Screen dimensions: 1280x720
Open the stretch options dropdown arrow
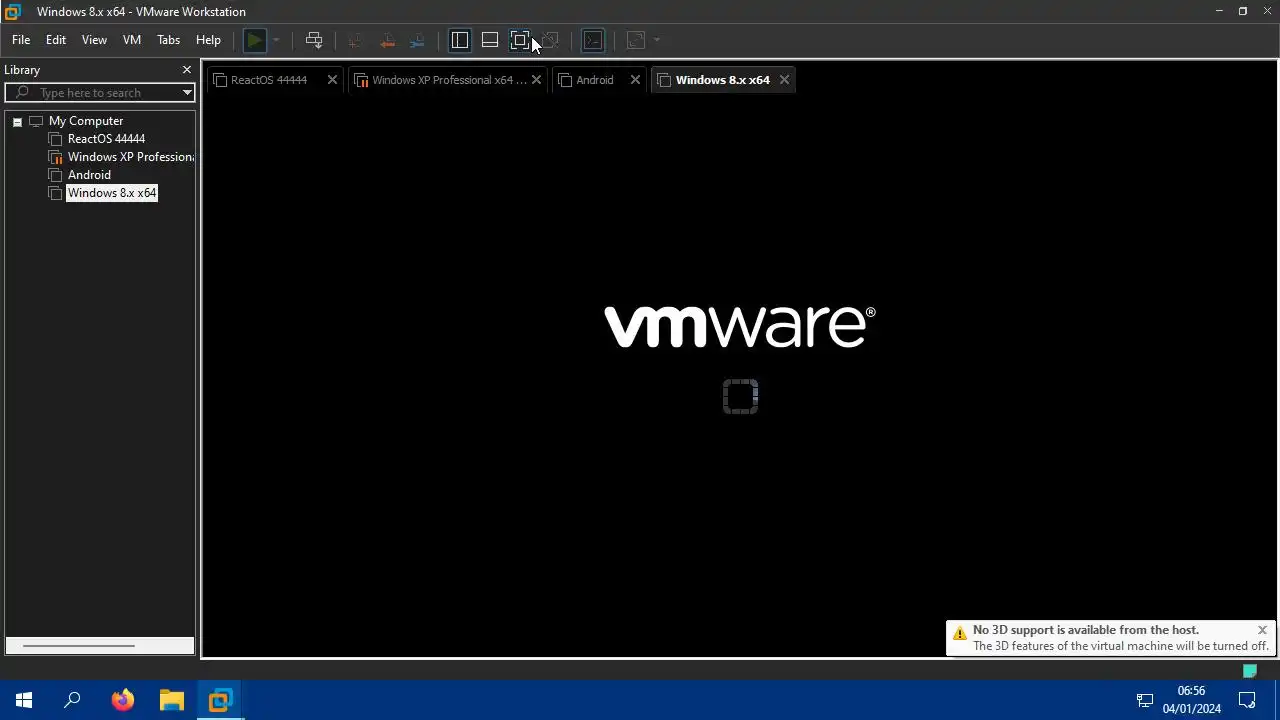[x=657, y=40]
